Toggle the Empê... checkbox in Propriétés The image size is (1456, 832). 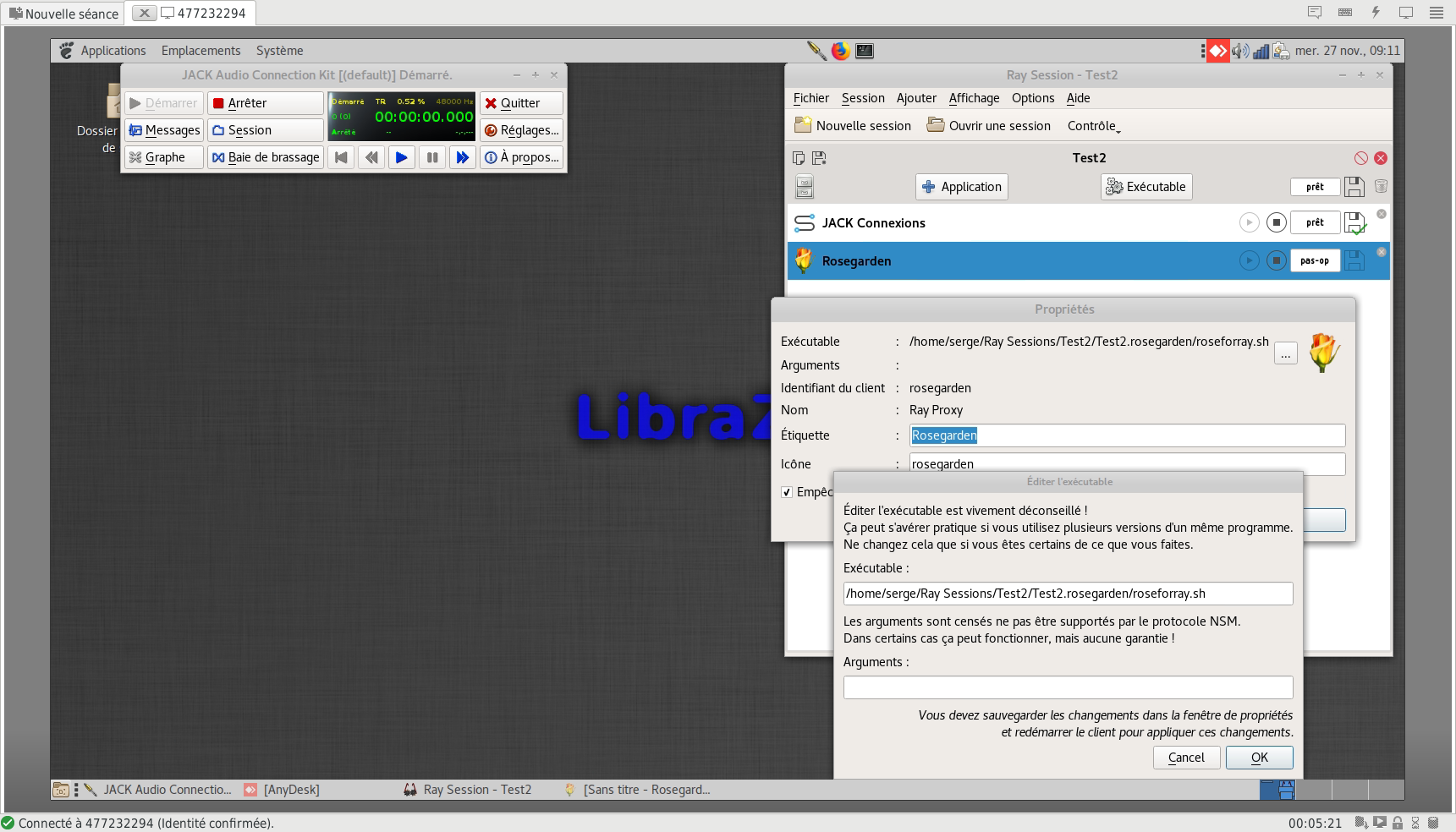point(787,492)
